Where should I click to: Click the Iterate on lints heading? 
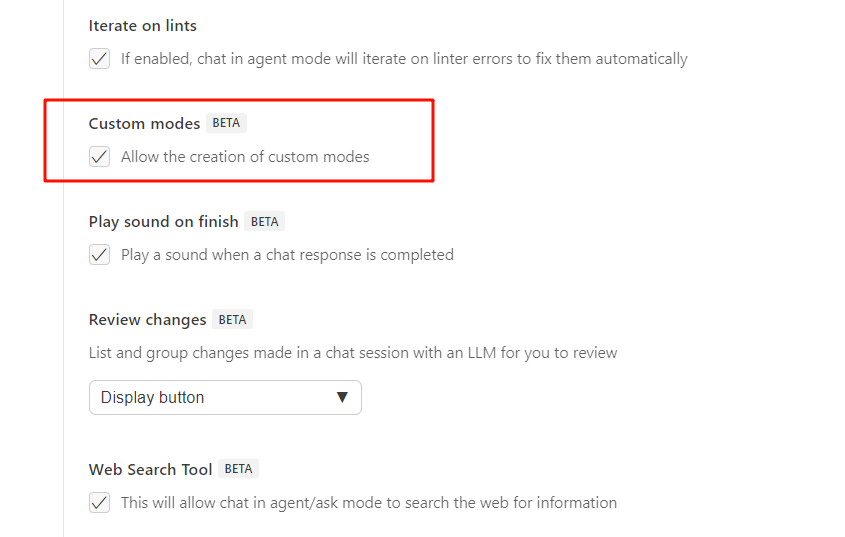coord(142,25)
